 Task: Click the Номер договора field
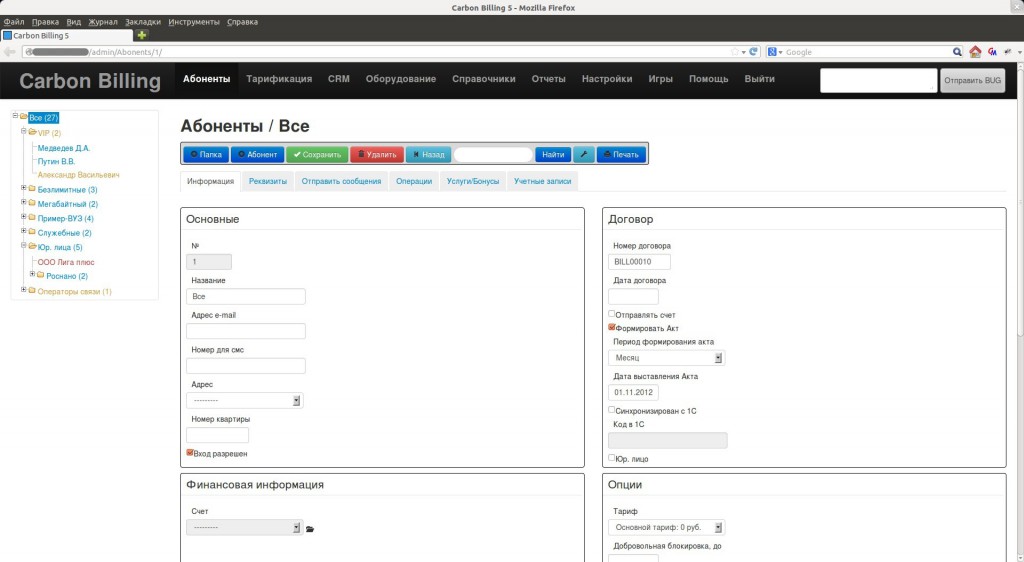[639, 262]
